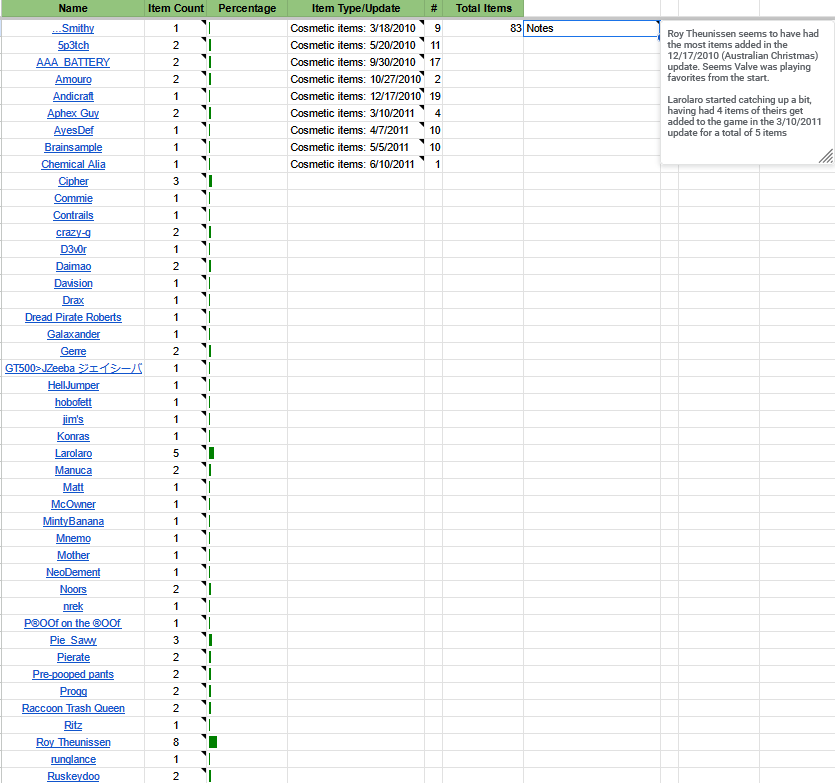Open the Mnemo link
This screenshot has height=783, width=835.
[x=73, y=539]
